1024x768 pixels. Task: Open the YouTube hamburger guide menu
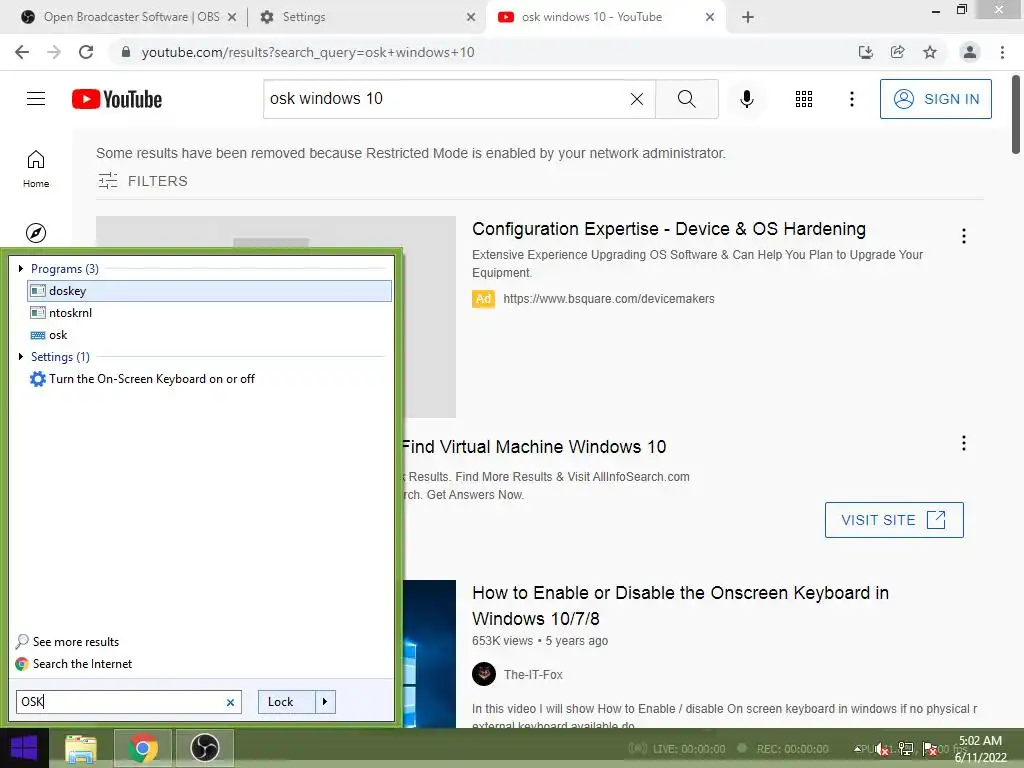pyautogui.click(x=36, y=99)
